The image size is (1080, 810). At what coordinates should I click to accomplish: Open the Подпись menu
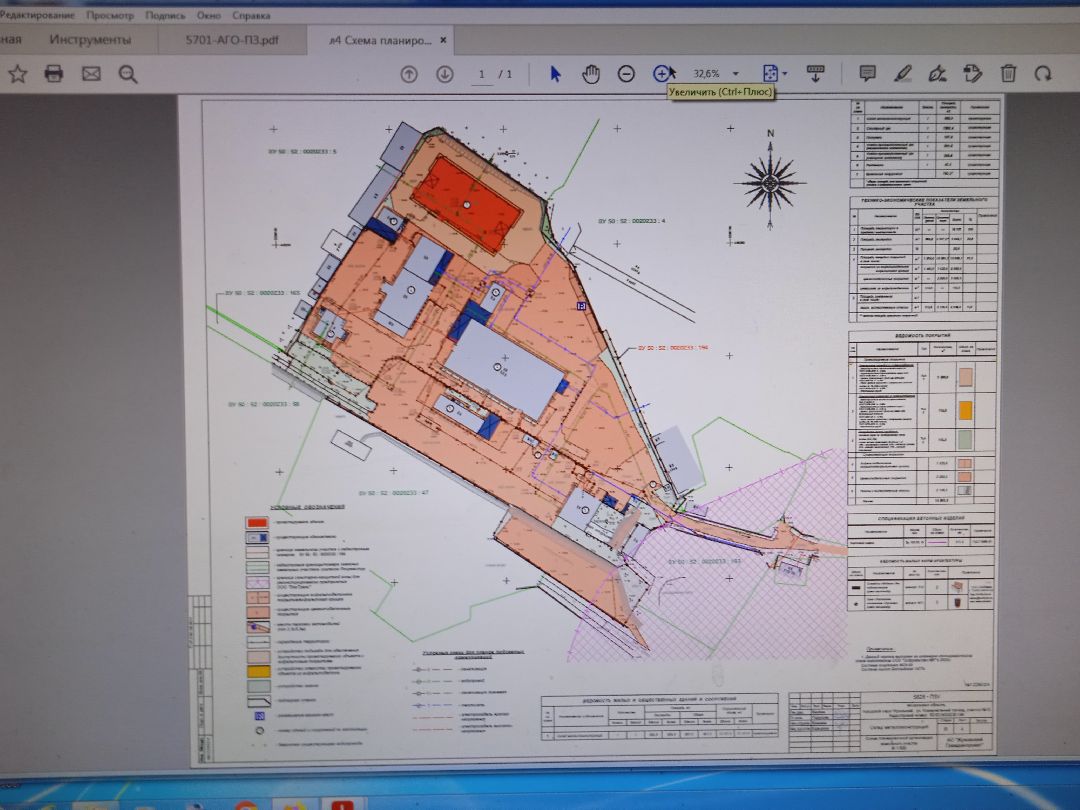coord(165,16)
